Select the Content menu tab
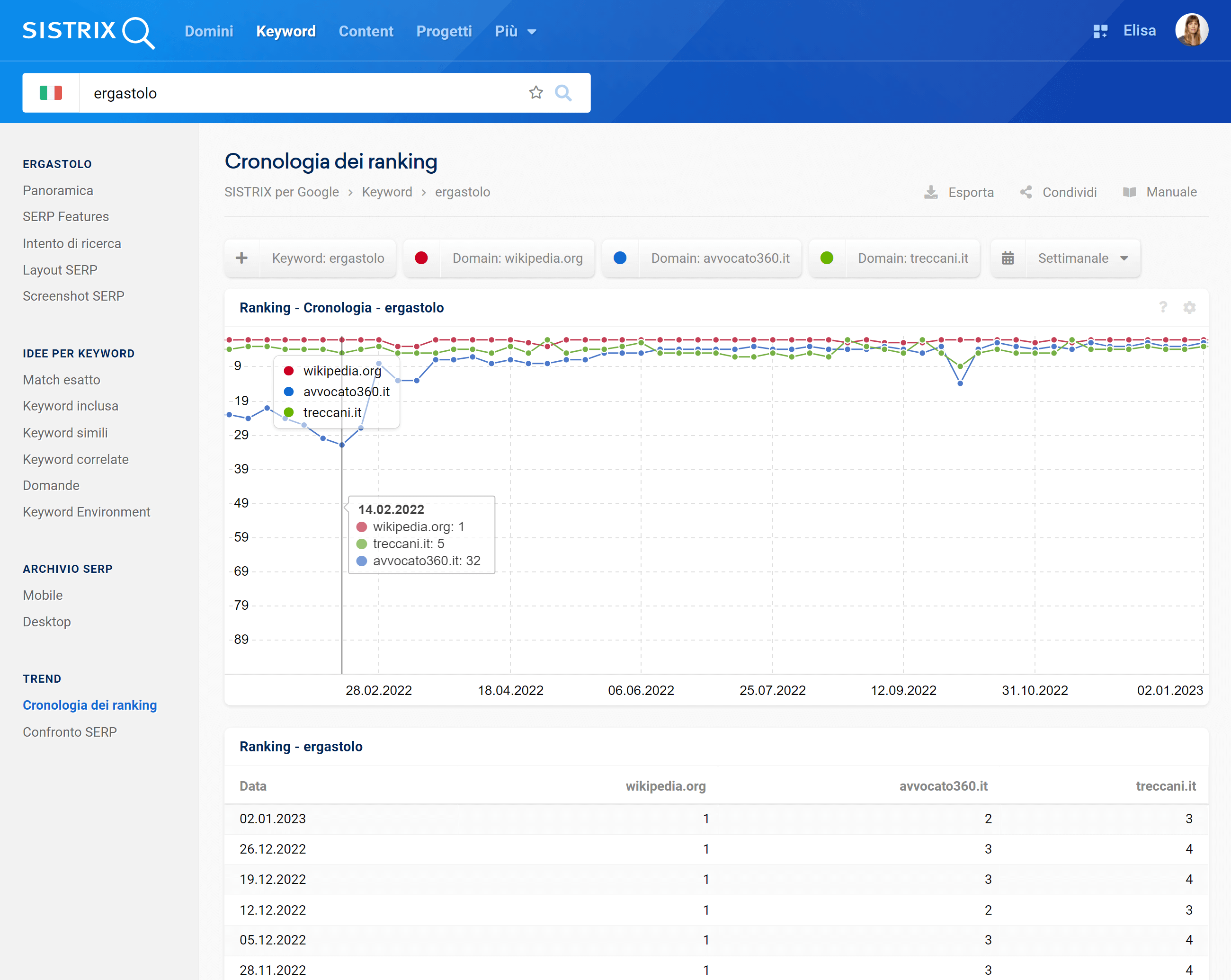 click(365, 31)
